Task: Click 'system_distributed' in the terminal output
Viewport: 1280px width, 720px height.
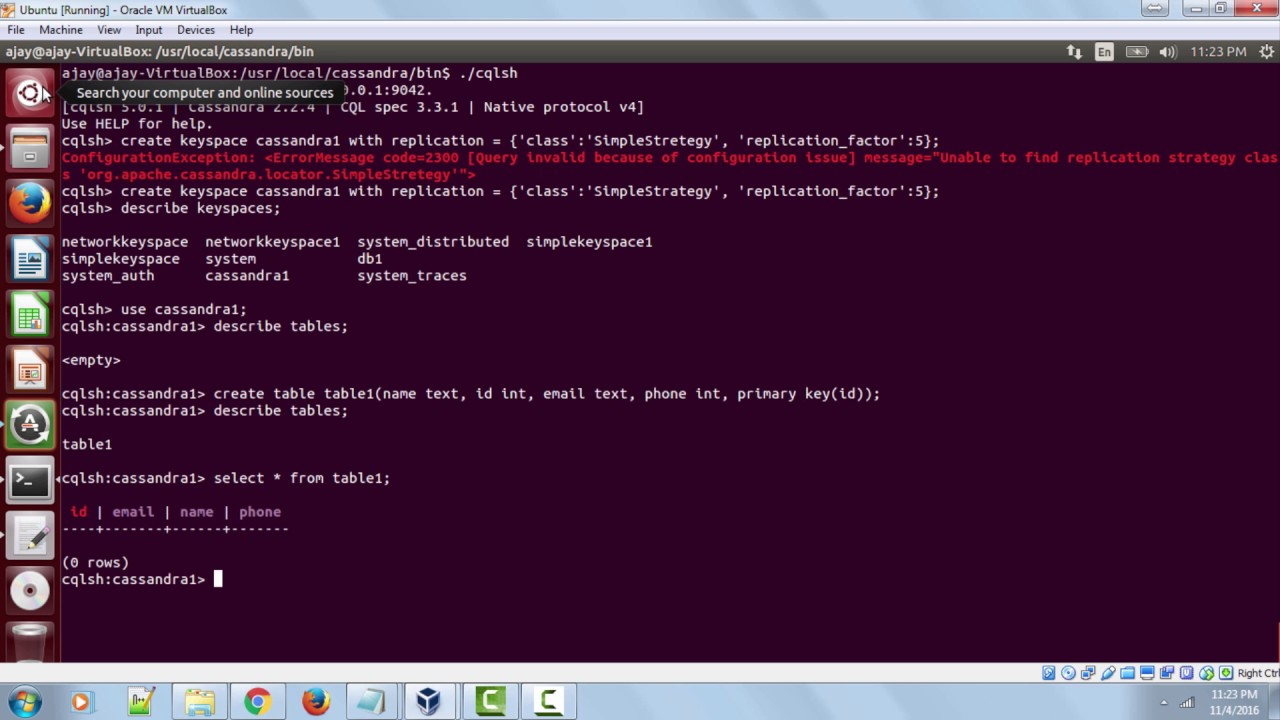Action: pyautogui.click(x=433, y=241)
